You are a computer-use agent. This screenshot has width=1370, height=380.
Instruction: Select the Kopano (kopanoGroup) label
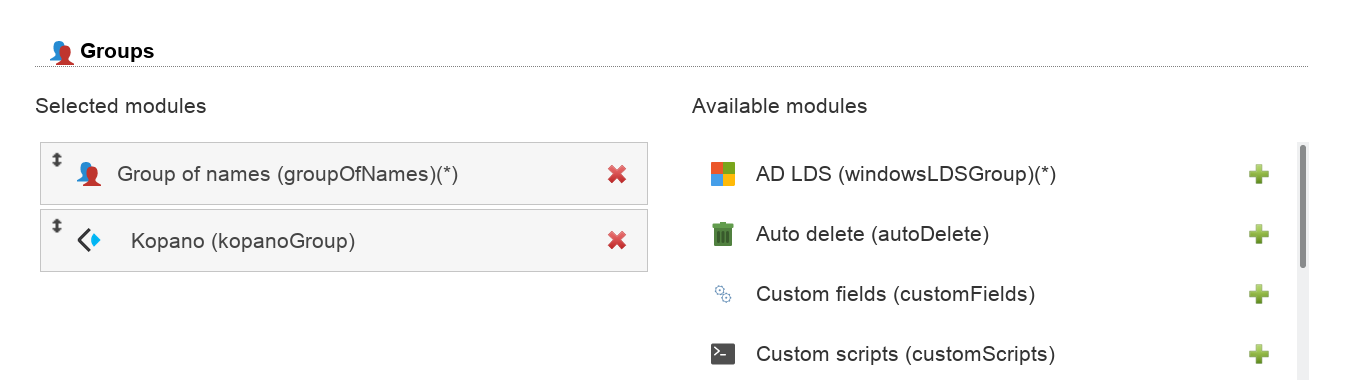pyautogui.click(x=243, y=240)
